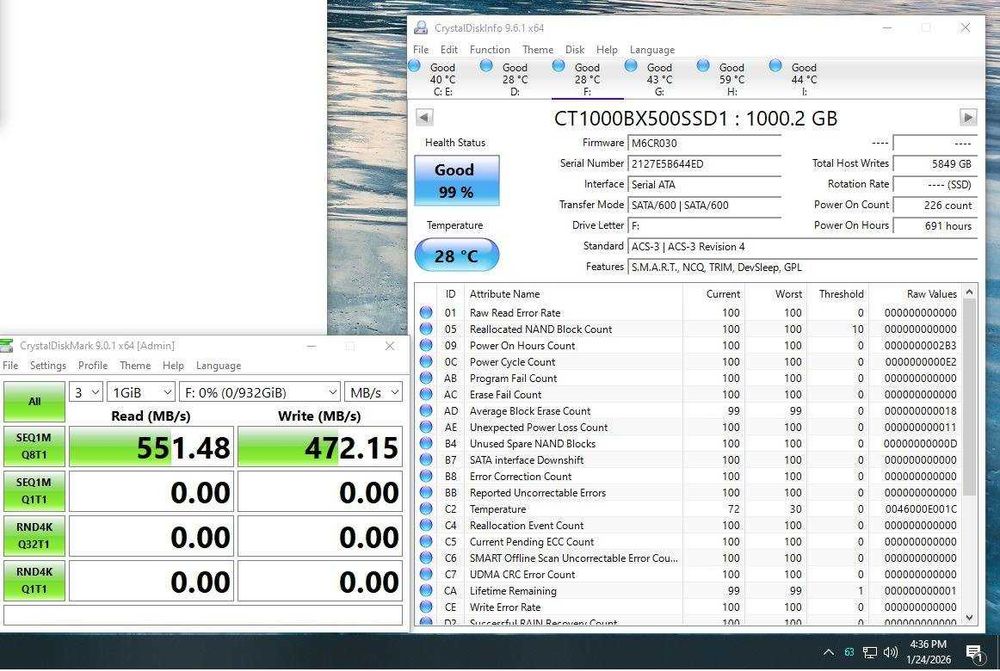Click the empty comment box below benchmark results
The image size is (1000, 671).
203,615
